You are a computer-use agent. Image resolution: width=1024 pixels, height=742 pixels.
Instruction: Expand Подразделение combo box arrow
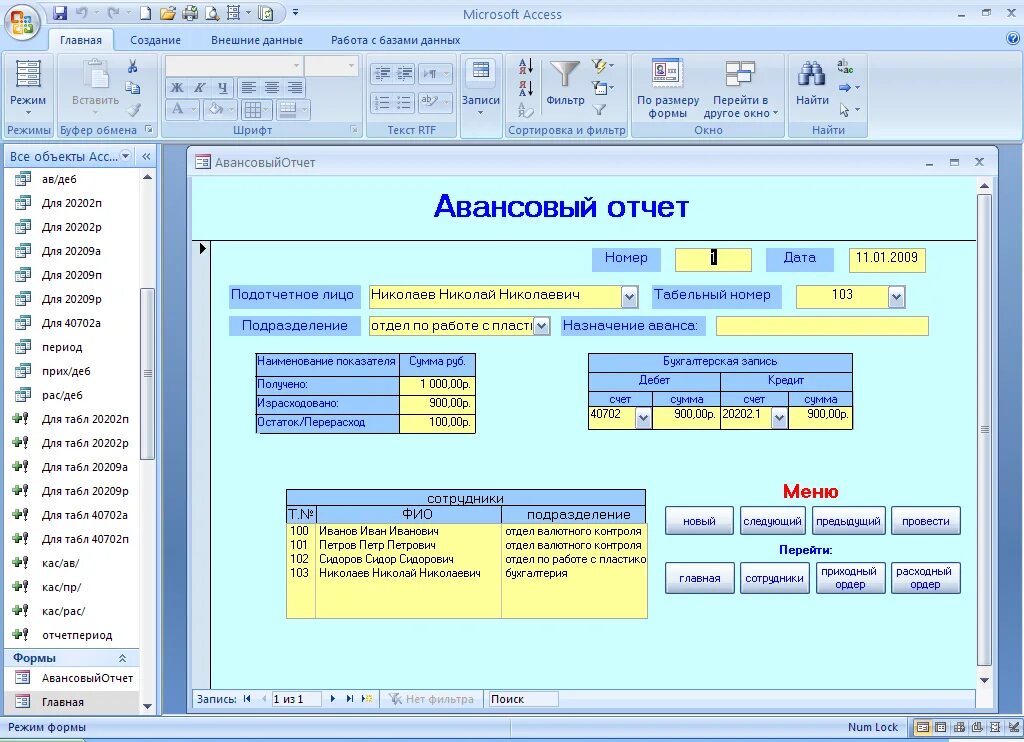click(x=542, y=326)
